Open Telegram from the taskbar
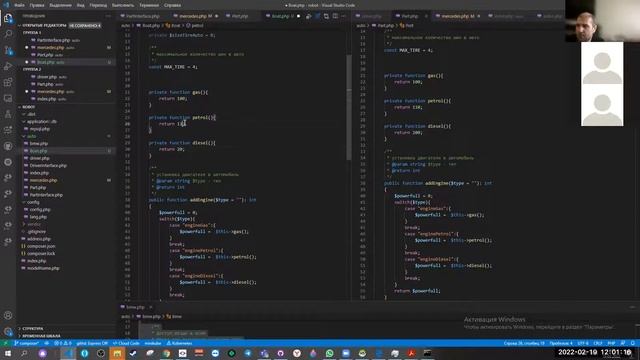Screen dimensions: 640x360 click(248, 353)
